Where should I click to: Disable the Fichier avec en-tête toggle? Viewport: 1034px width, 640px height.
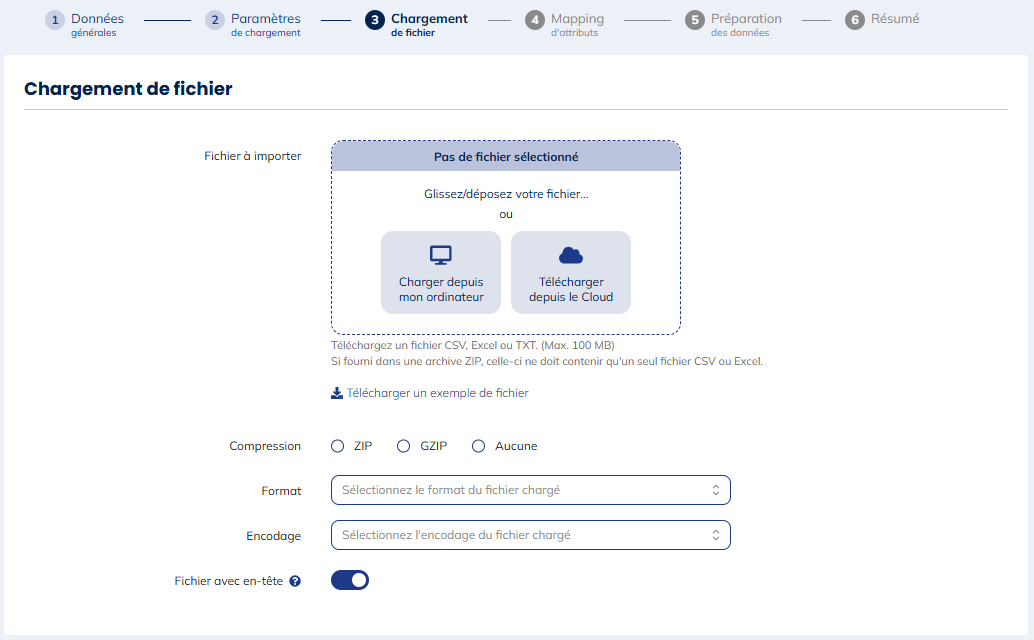pyautogui.click(x=350, y=580)
